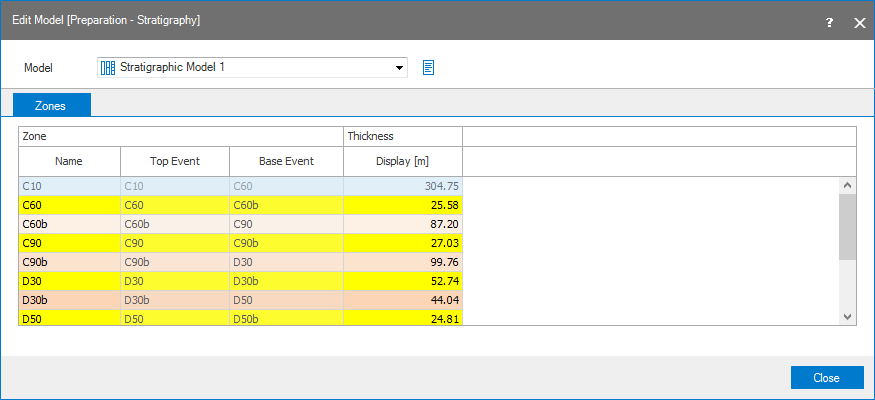The image size is (875, 400).
Task: Click the model notes icon beside dropdown
Action: tap(428, 68)
